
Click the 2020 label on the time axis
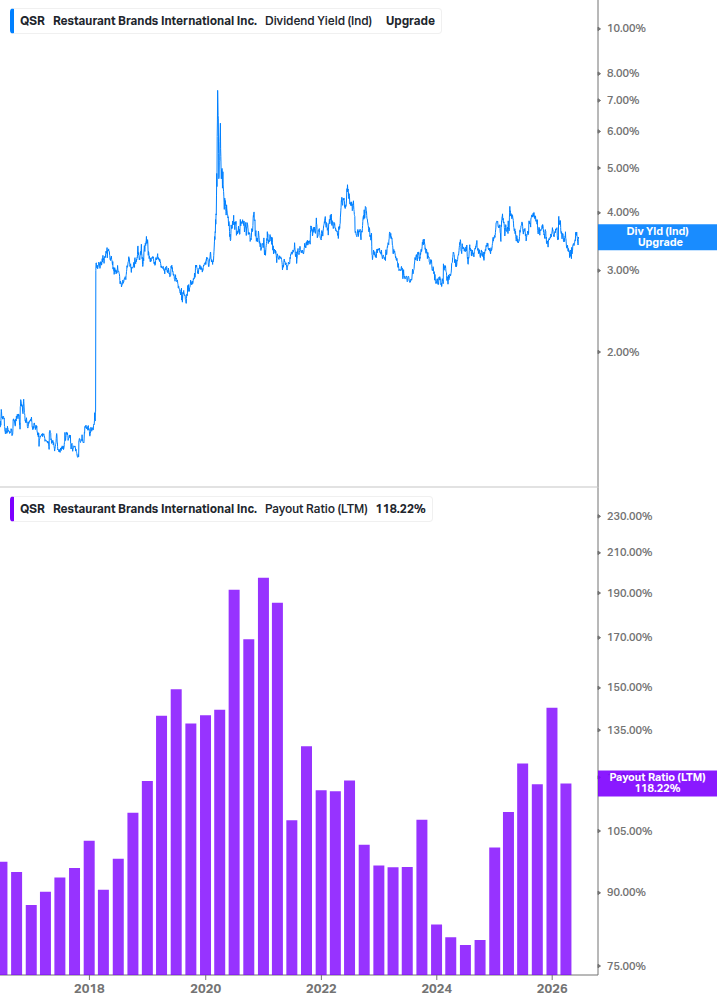click(x=206, y=989)
